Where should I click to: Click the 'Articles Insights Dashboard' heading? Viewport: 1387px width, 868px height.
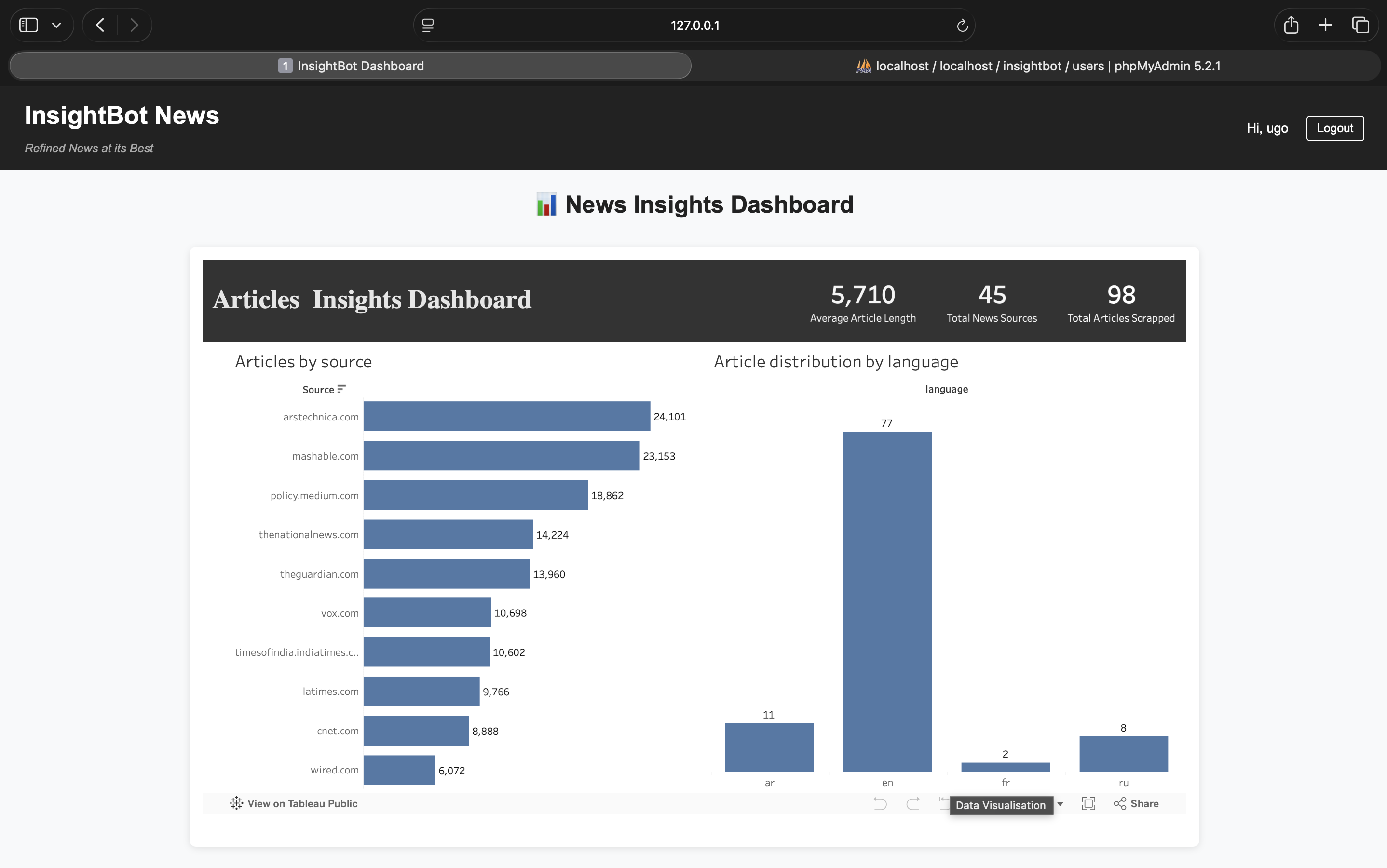(x=372, y=299)
